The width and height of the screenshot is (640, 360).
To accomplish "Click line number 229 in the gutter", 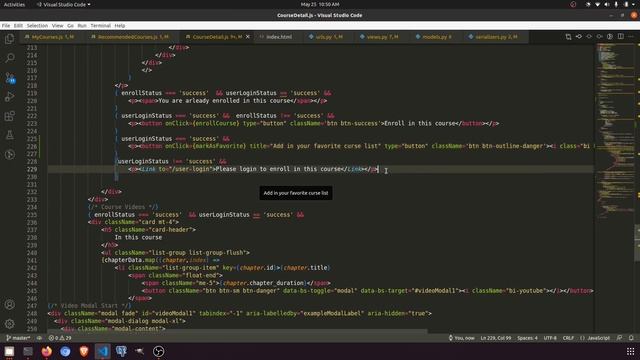I will tap(31, 169).
